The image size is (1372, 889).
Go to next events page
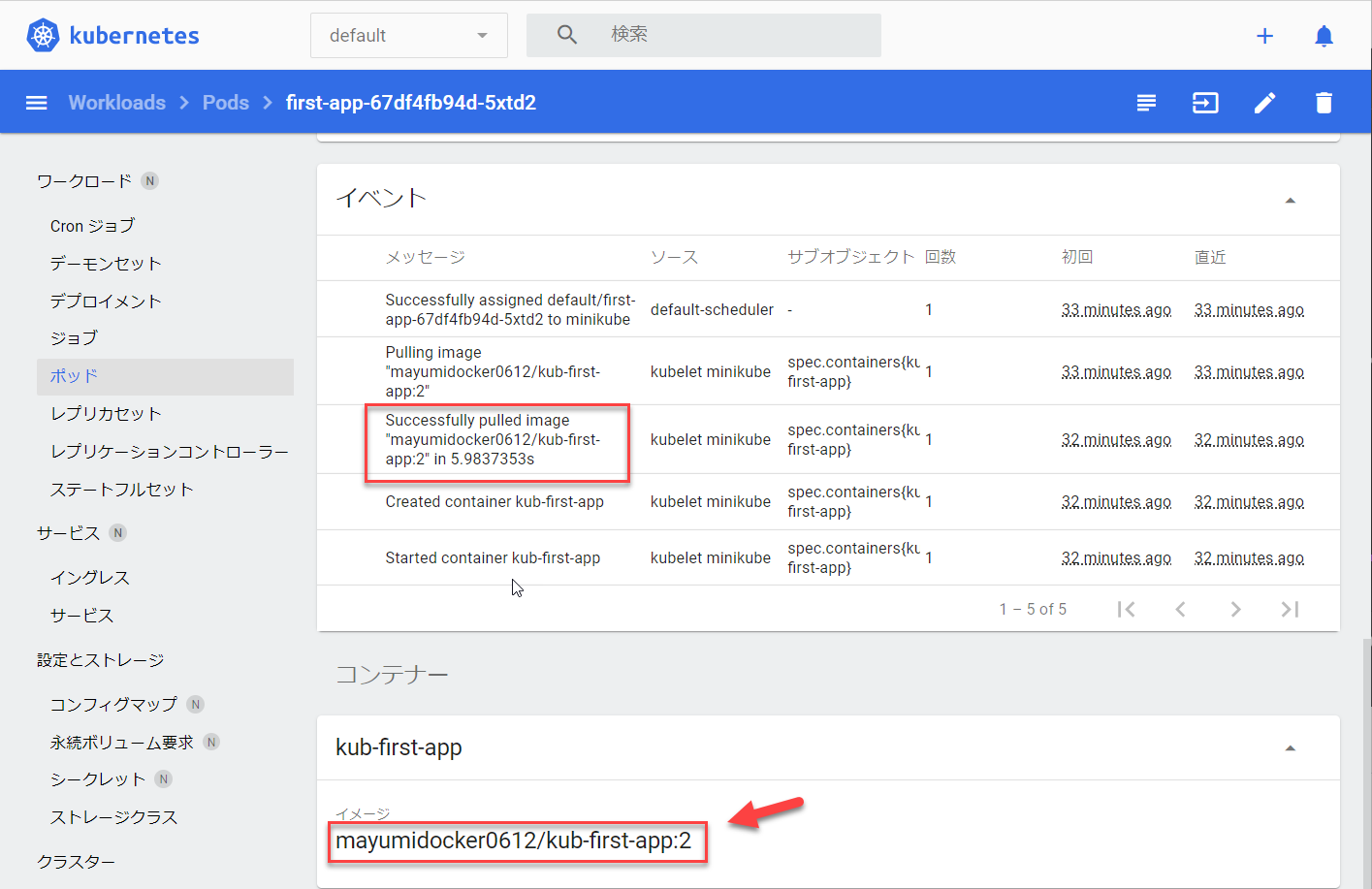(x=1235, y=609)
